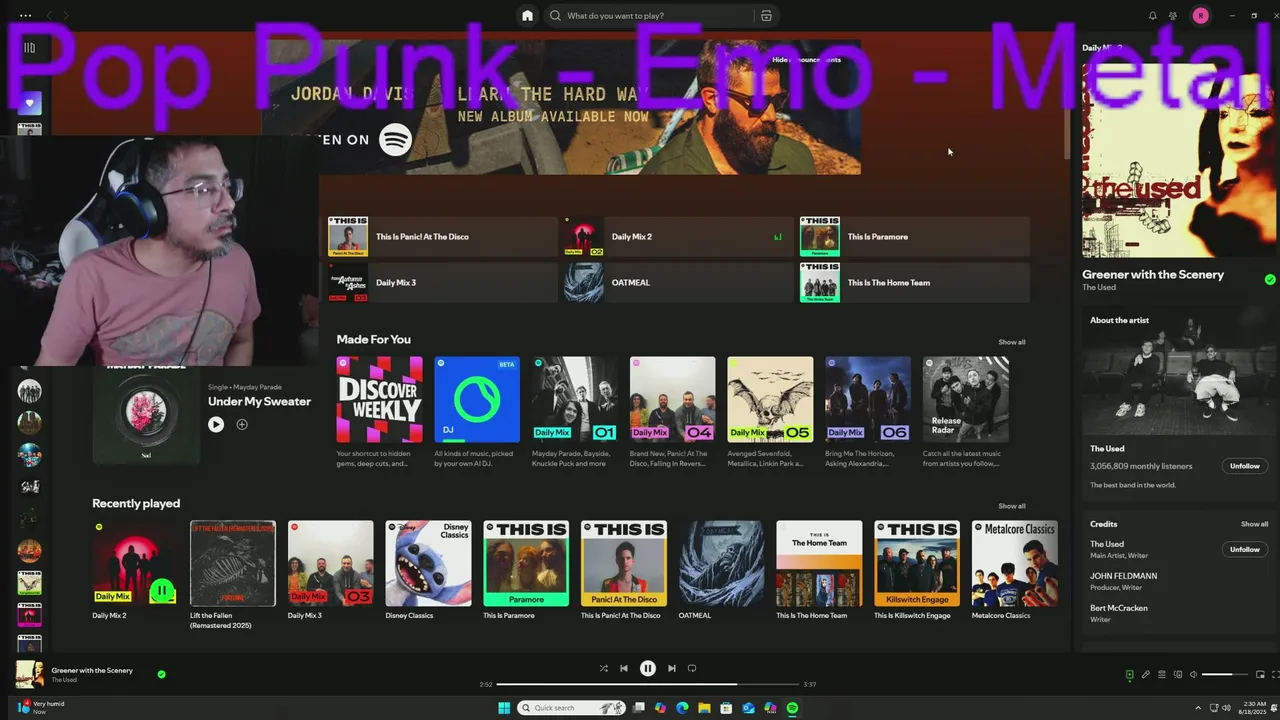Show lyrics with the microphone icon
The width and height of the screenshot is (1280, 720).
[x=1146, y=675]
